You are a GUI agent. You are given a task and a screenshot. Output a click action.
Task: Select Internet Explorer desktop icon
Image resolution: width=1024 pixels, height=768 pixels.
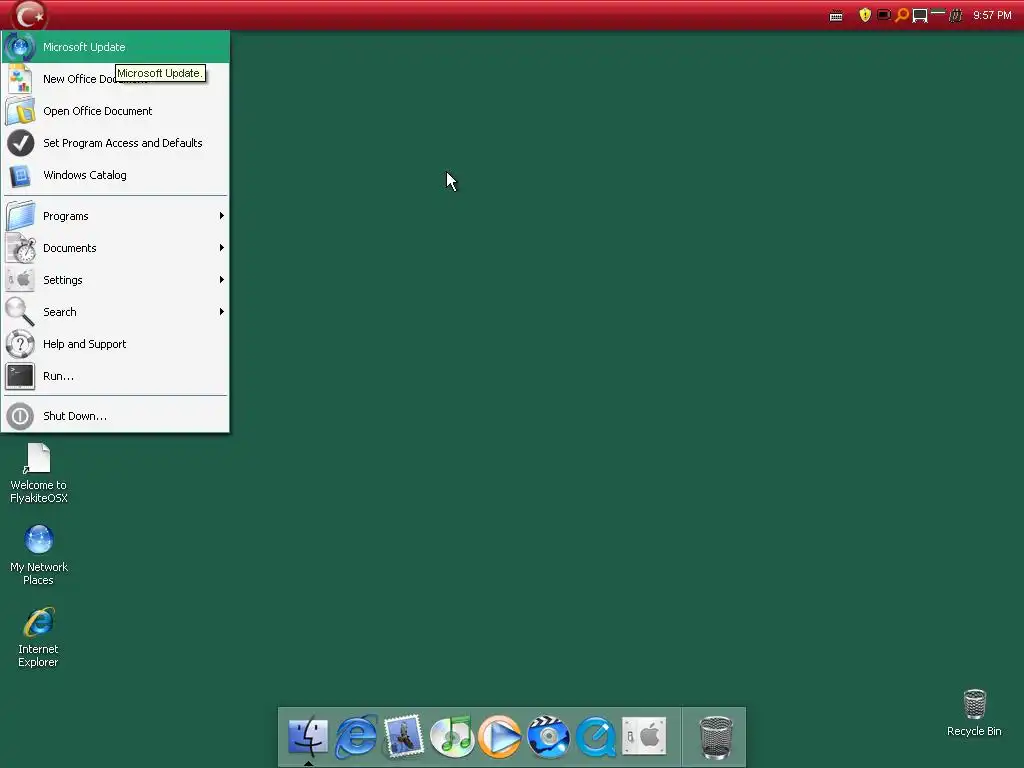click(39, 637)
